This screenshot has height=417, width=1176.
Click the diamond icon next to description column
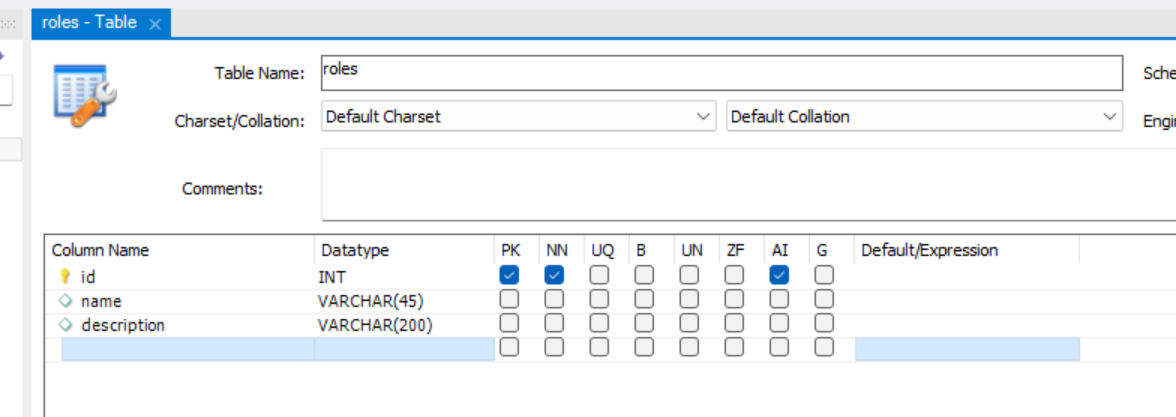66,325
